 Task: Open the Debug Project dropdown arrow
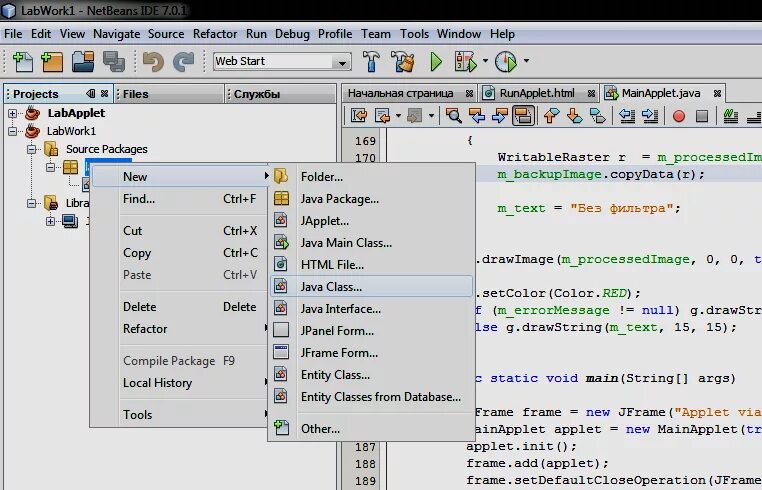pyautogui.click(x=485, y=61)
